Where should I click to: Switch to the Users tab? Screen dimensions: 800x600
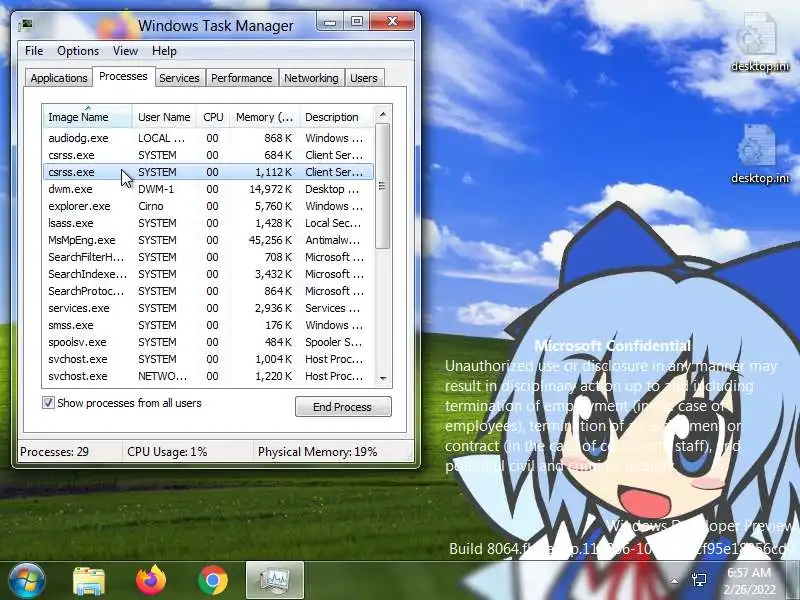point(364,78)
